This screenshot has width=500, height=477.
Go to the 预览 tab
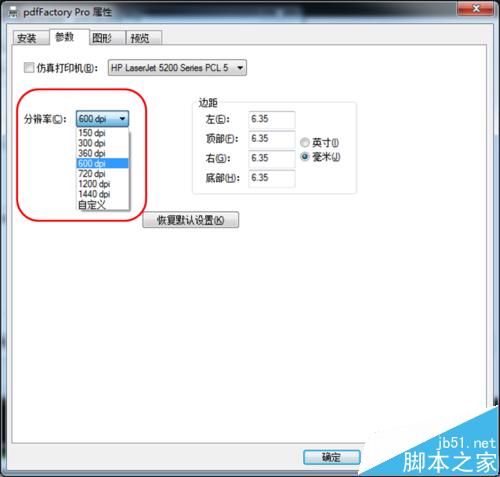click(144, 38)
